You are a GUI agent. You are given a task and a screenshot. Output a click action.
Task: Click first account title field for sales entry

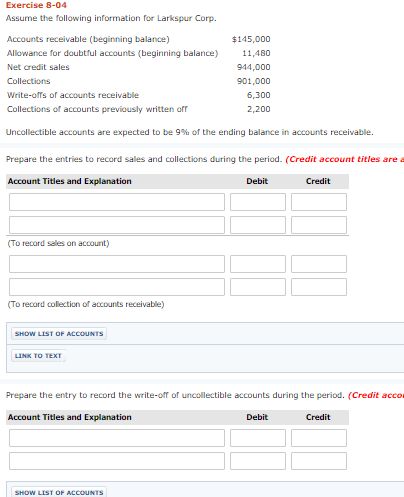[x=117, y=202]
